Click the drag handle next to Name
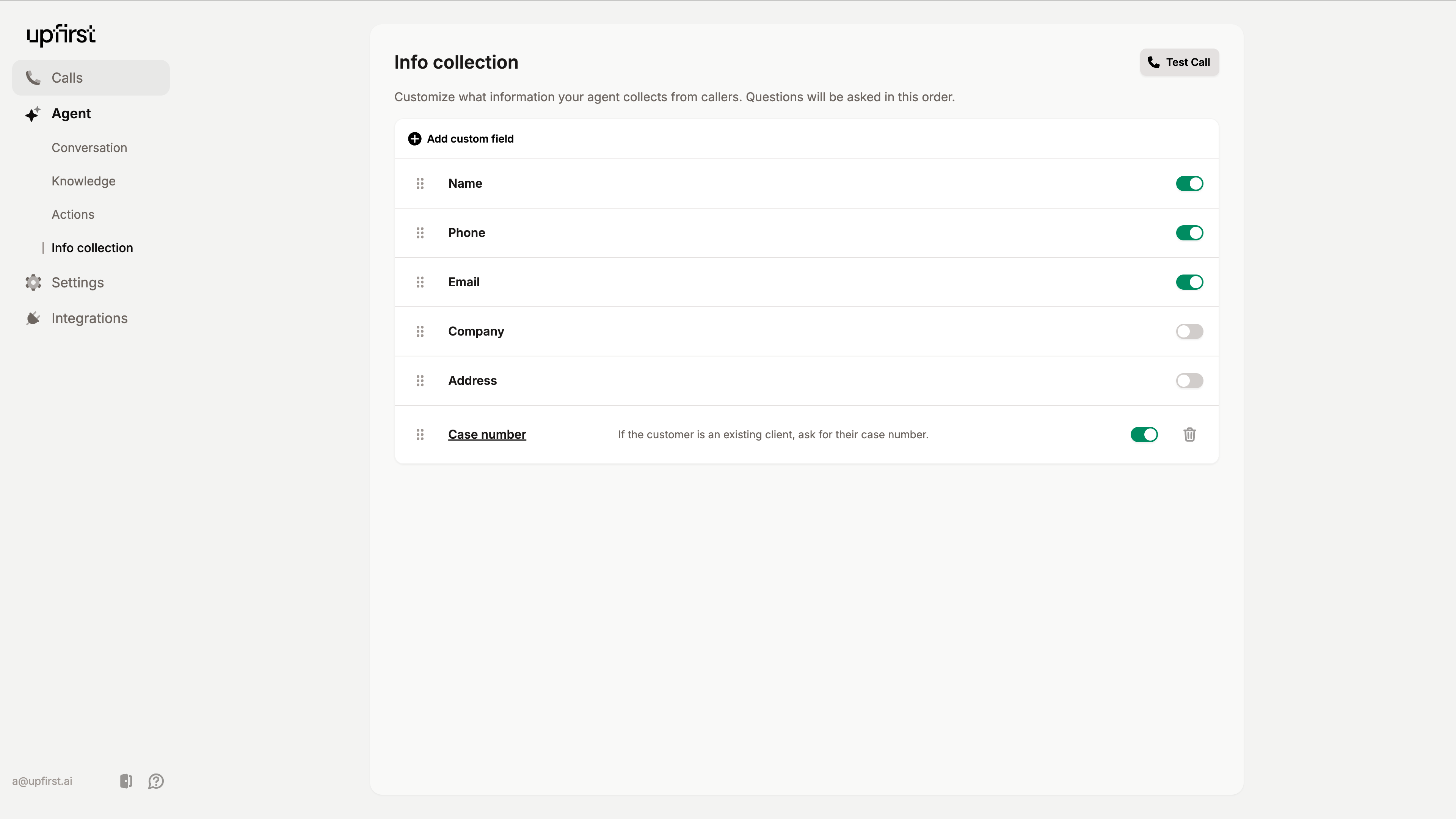Viewport: 1456px width, 819px height. pos(420,183)
